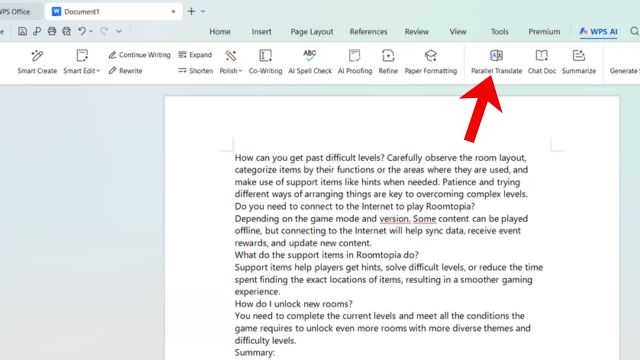Click the Generate button at ribbon edge
640x360 pixels.
(x=624, y=71)
